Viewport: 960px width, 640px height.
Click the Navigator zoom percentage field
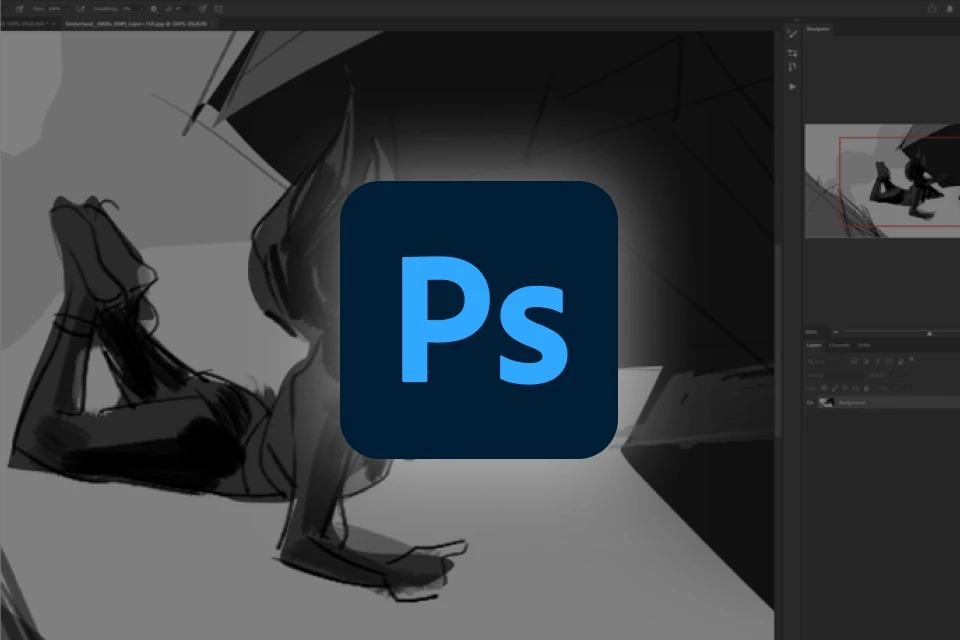tap(811, 332)
